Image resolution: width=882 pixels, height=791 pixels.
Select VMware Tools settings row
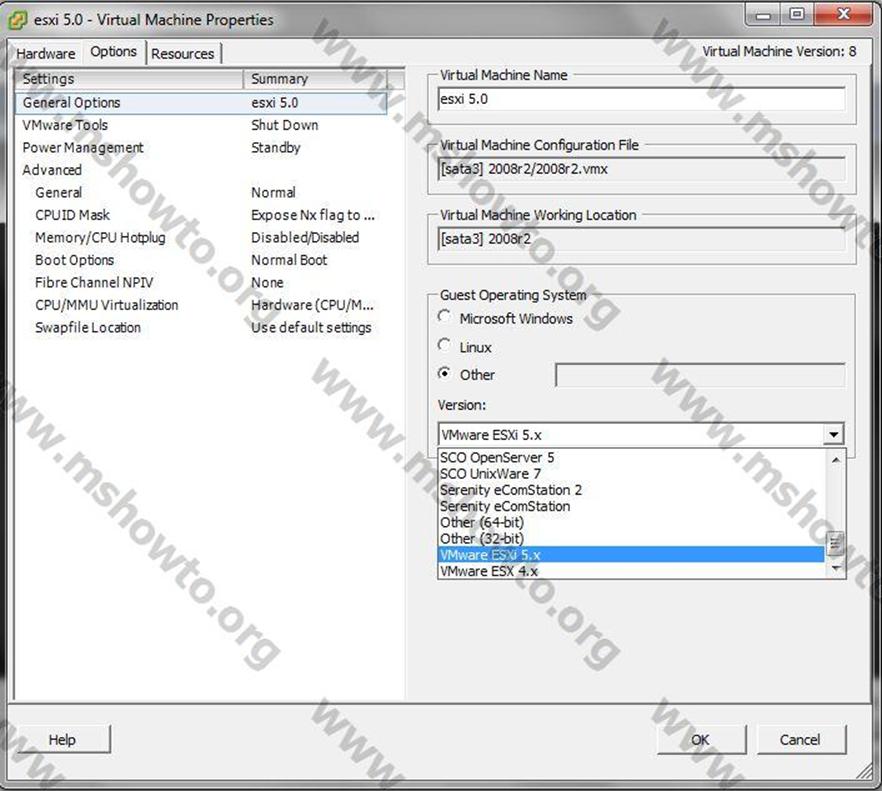pos(201,125)
